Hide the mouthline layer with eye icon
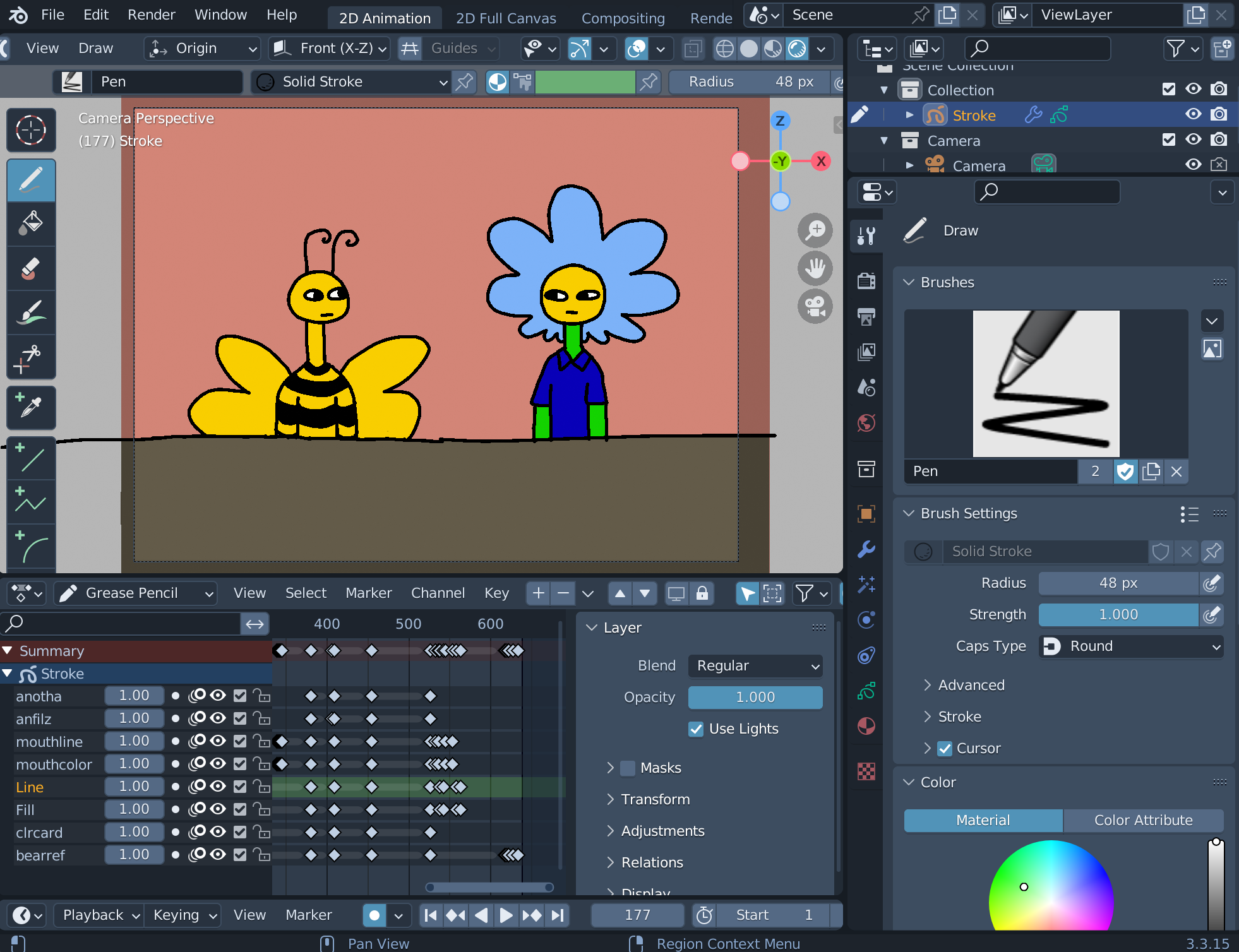Image resolution: width=1239 pixels, height=952 pixels. coord(218,741)
